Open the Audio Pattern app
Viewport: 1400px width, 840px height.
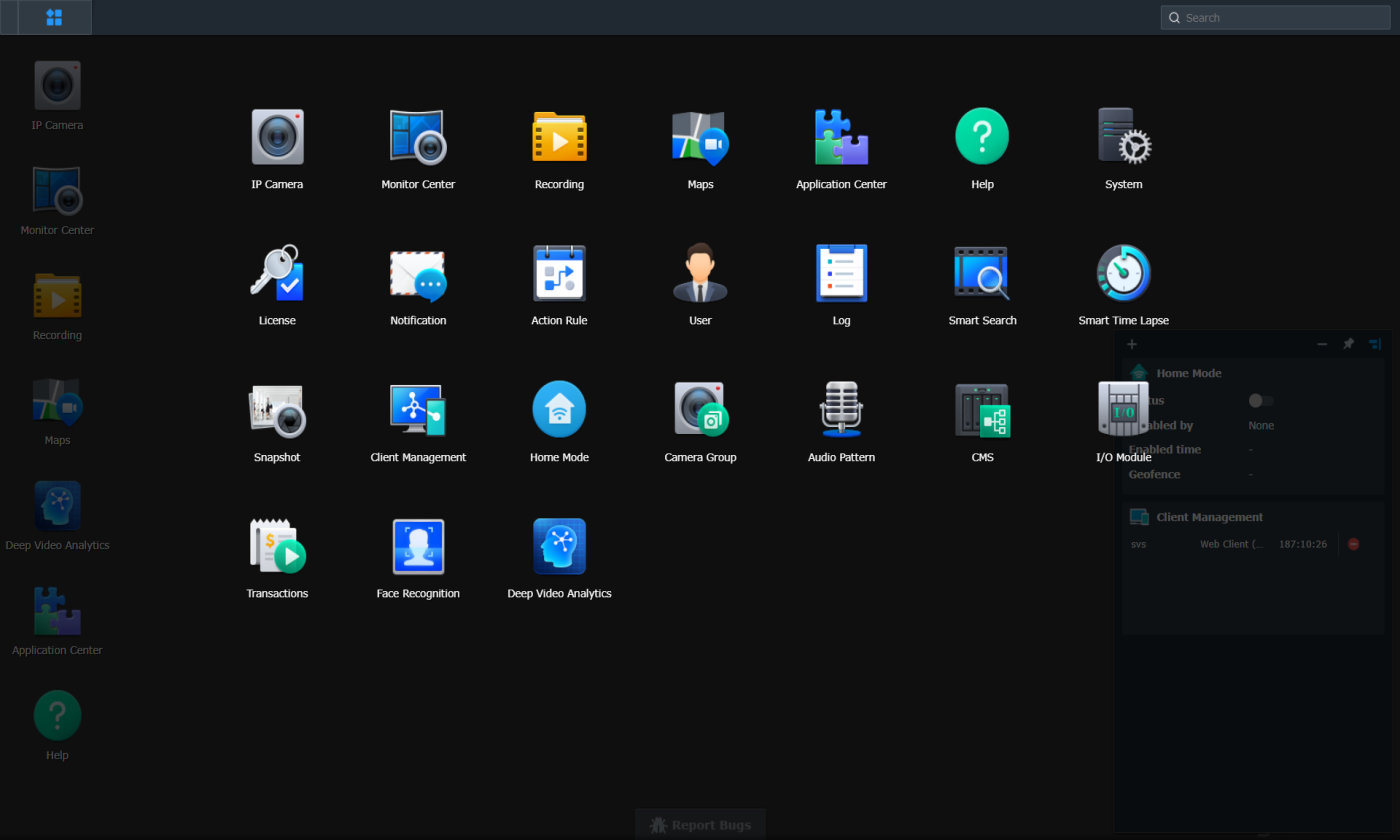click(x=841, y=408)
